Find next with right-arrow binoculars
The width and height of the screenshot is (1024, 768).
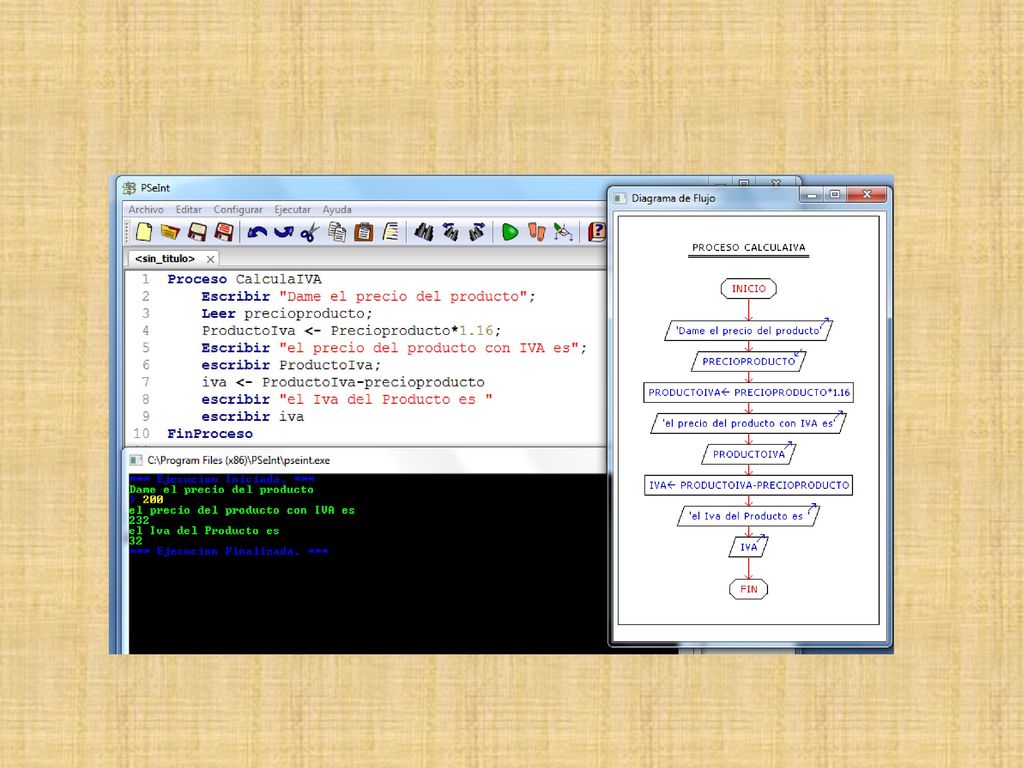477,232
